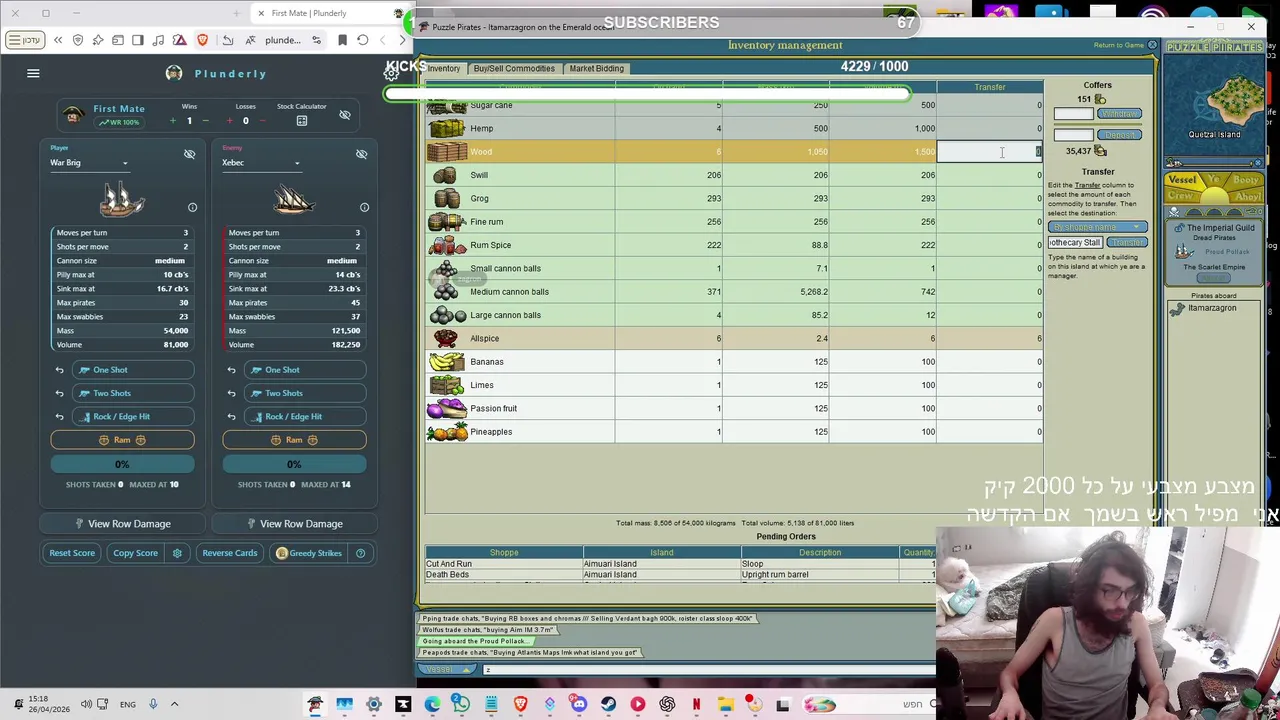Select the Crew tab on the sunburst
1280x720 pixels.
pos(1181,197)
